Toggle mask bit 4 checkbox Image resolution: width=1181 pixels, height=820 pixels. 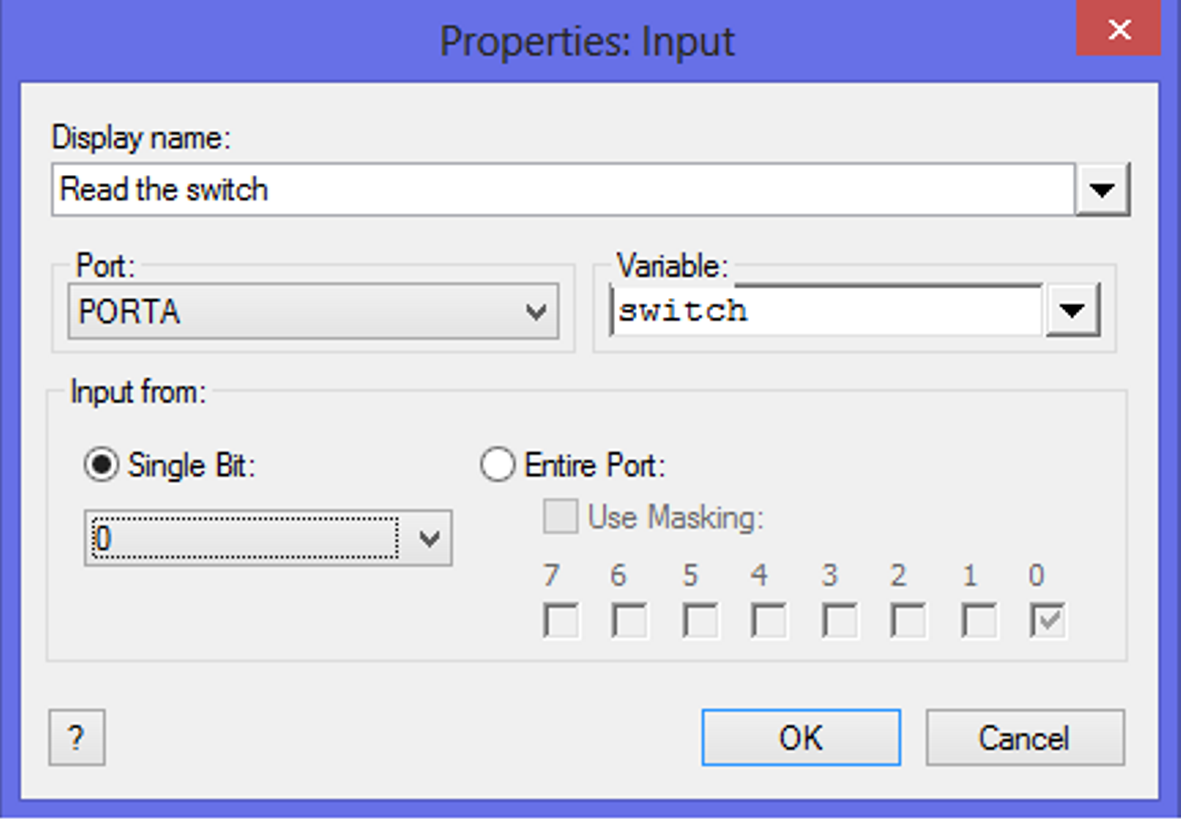[769, 621]
